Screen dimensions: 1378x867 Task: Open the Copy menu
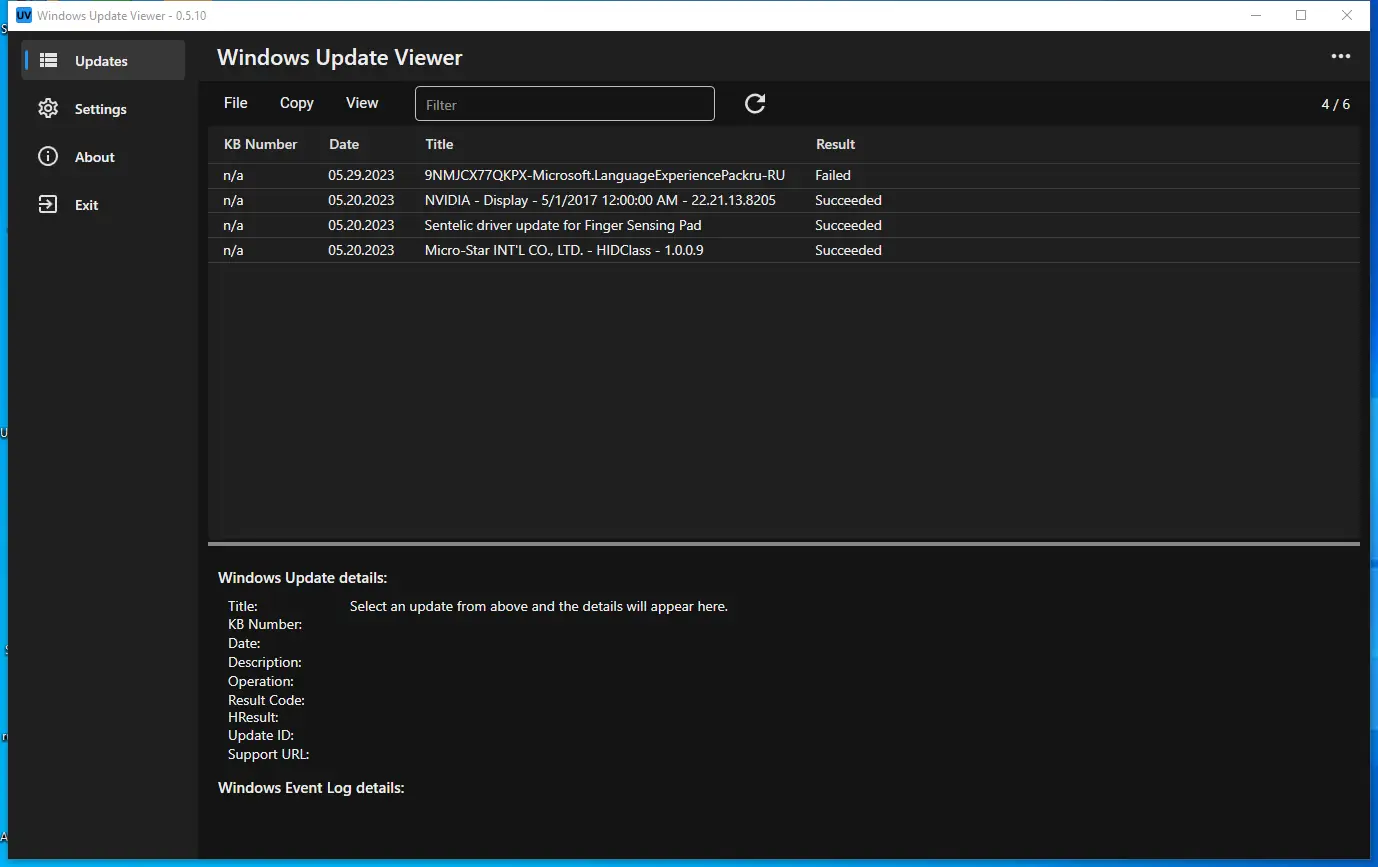pos(297,103)
